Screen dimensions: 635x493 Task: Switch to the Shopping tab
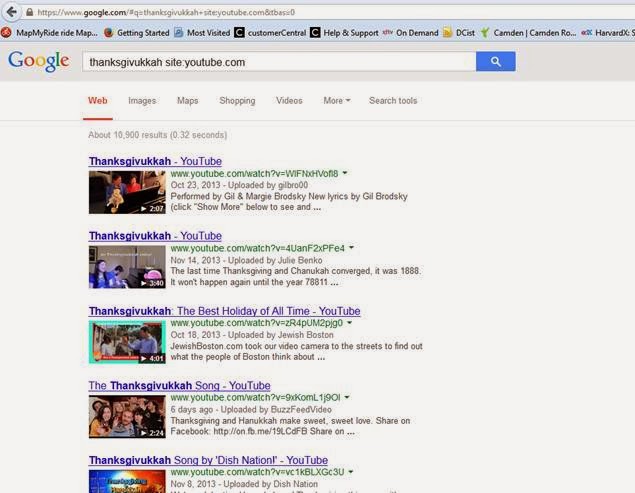(x=237, y=100)
